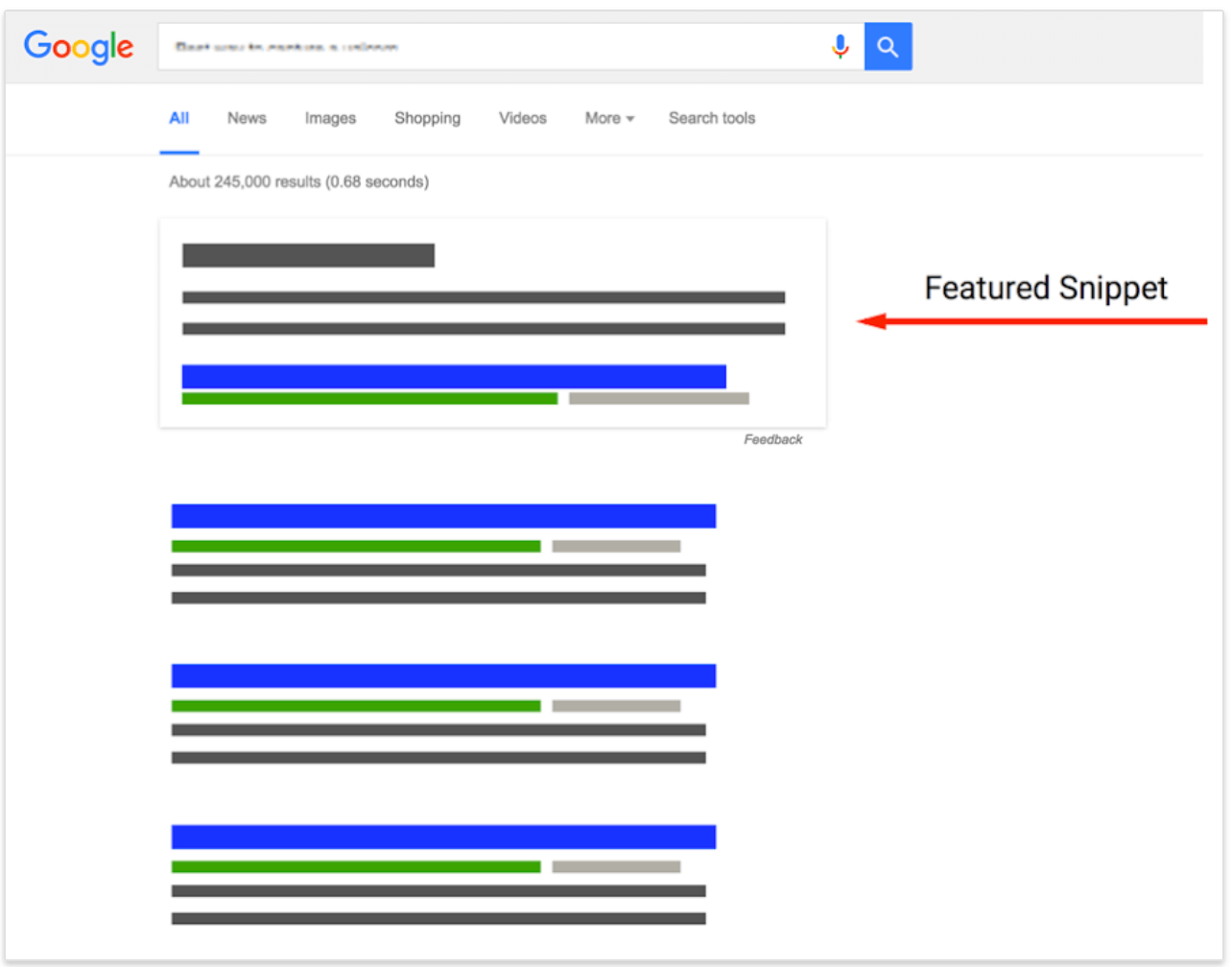Open the News search section
This screenshot has width=1232, height=967.
click(247, 118)
